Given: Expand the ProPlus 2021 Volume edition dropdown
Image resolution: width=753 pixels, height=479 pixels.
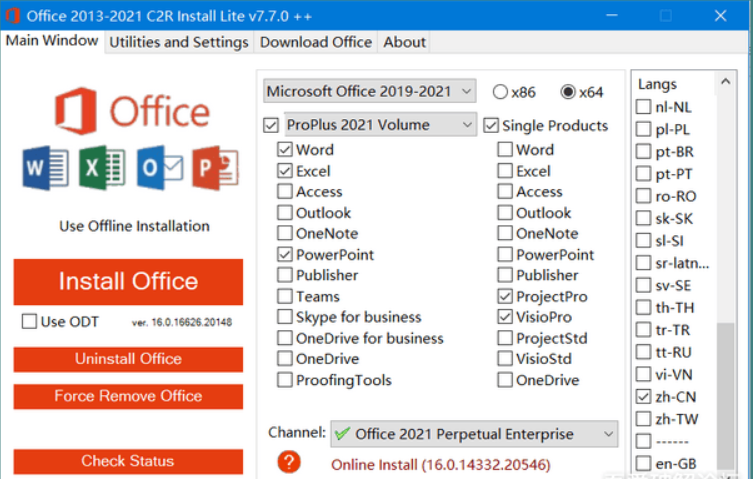Looking at the screenshot, I should [x=380, y=125].
